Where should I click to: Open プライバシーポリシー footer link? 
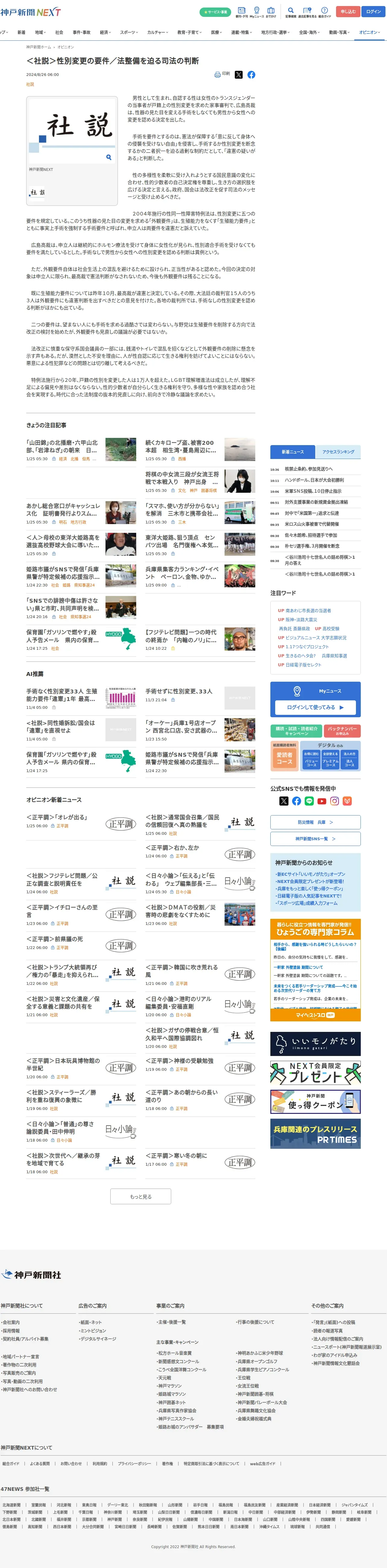click(x=134, y=1463)
